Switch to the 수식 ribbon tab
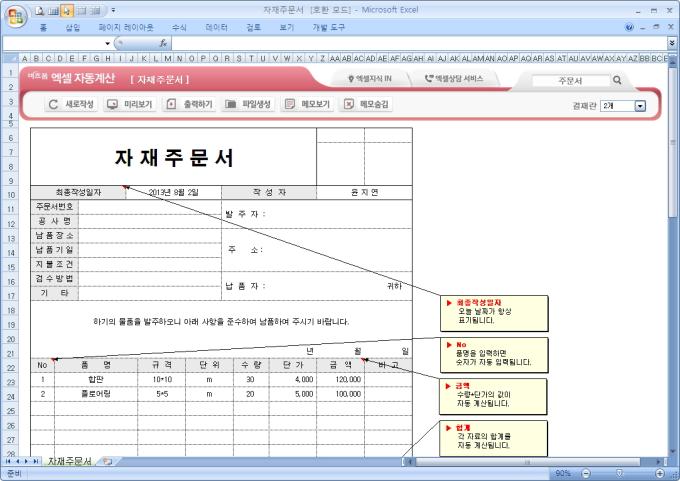The image size is (680, 481). point(179,27)
